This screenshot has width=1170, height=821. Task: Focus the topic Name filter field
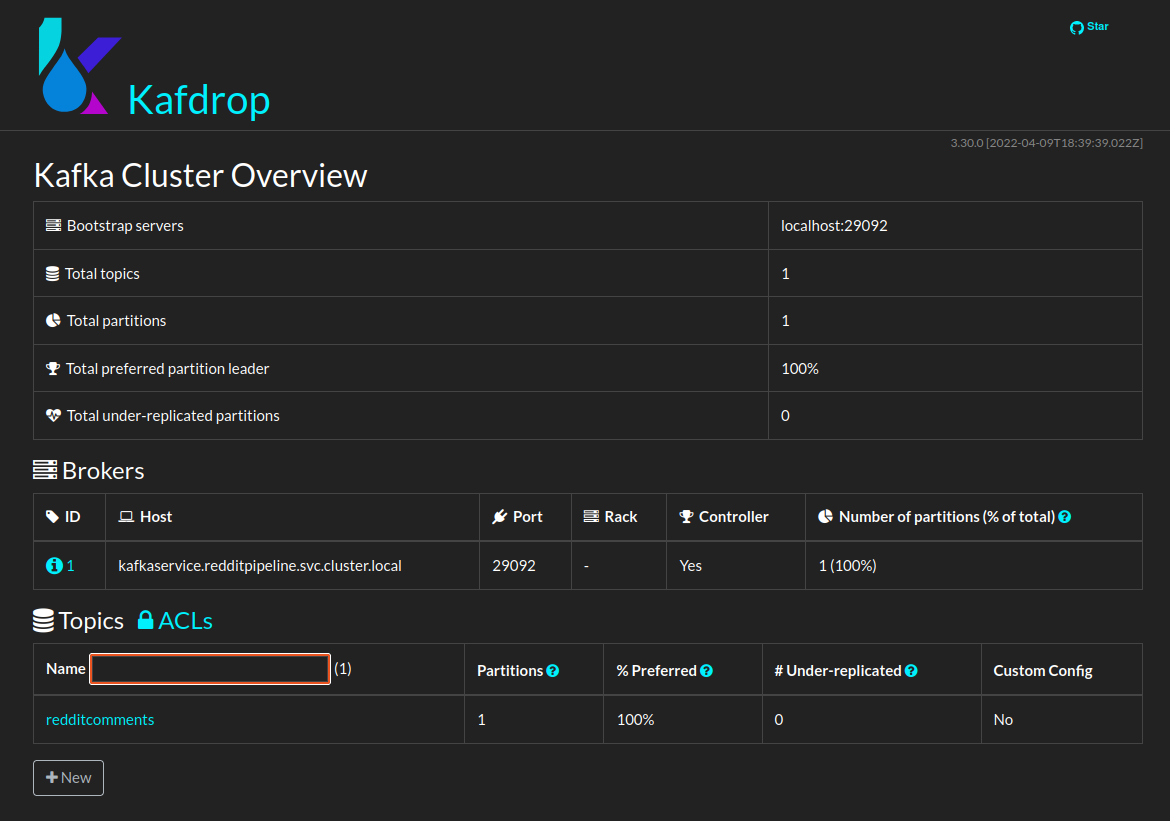click(210, 669)
